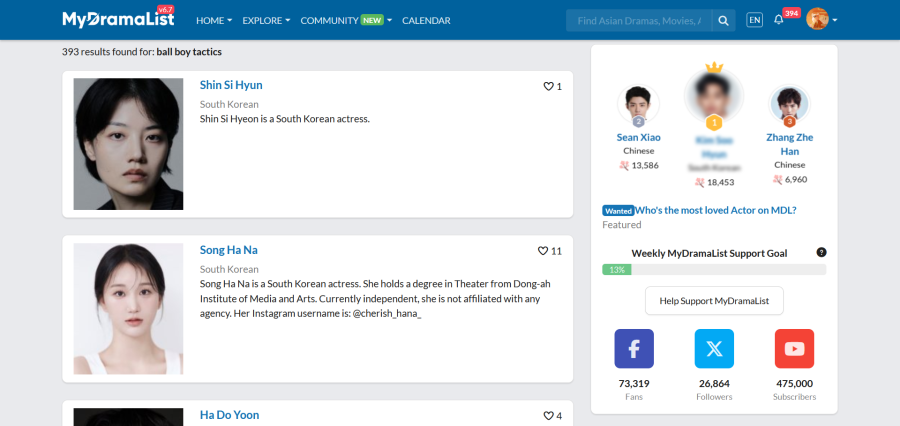
Task: Open Sean Xiao name link
Action: pos(638,137)
